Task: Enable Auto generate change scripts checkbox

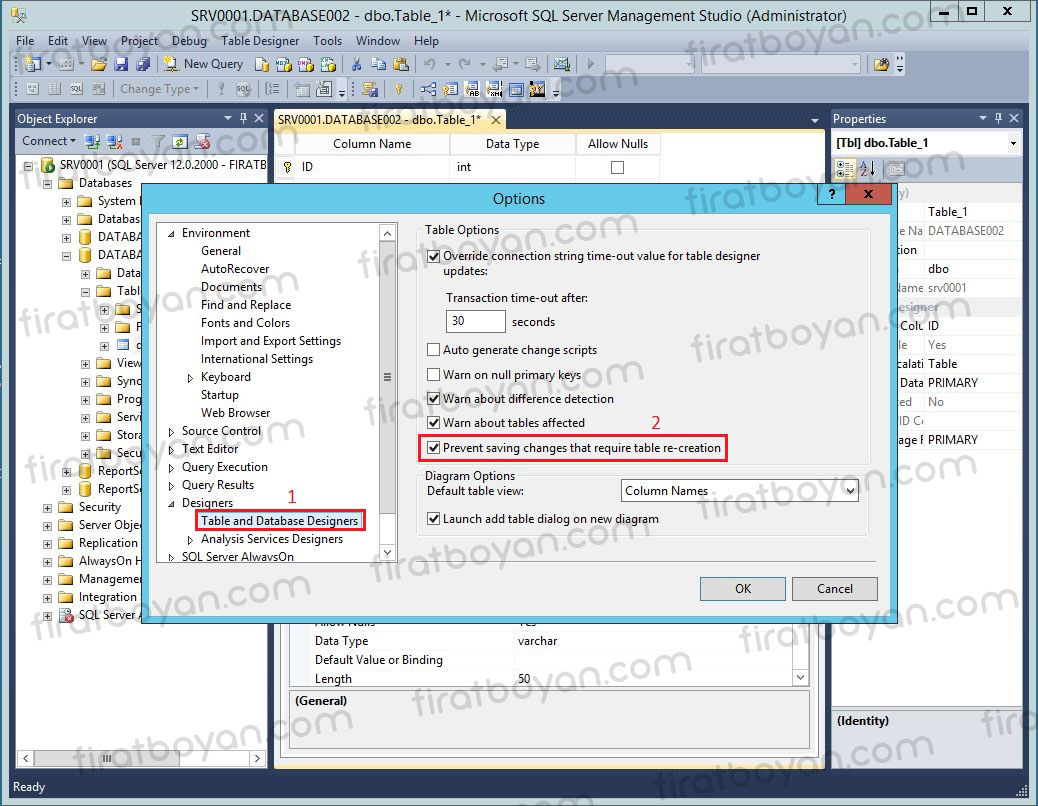Action: coord(434,350)
